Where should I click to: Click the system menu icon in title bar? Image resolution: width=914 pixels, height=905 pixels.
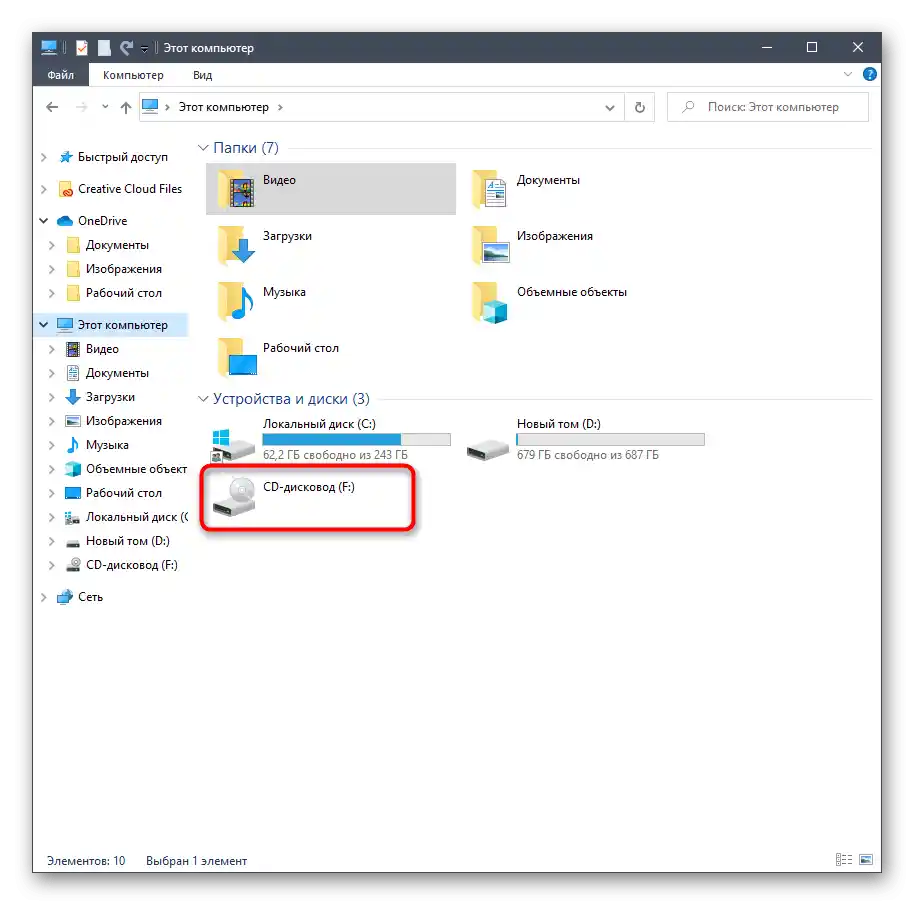[49, 48]
